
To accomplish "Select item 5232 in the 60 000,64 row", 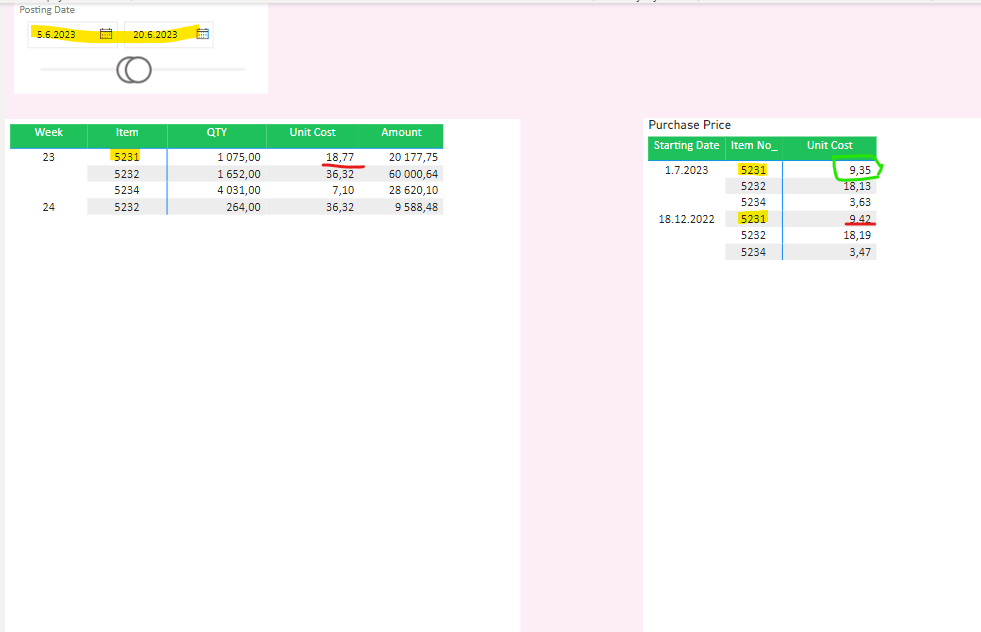I will [x=126, y=174].
